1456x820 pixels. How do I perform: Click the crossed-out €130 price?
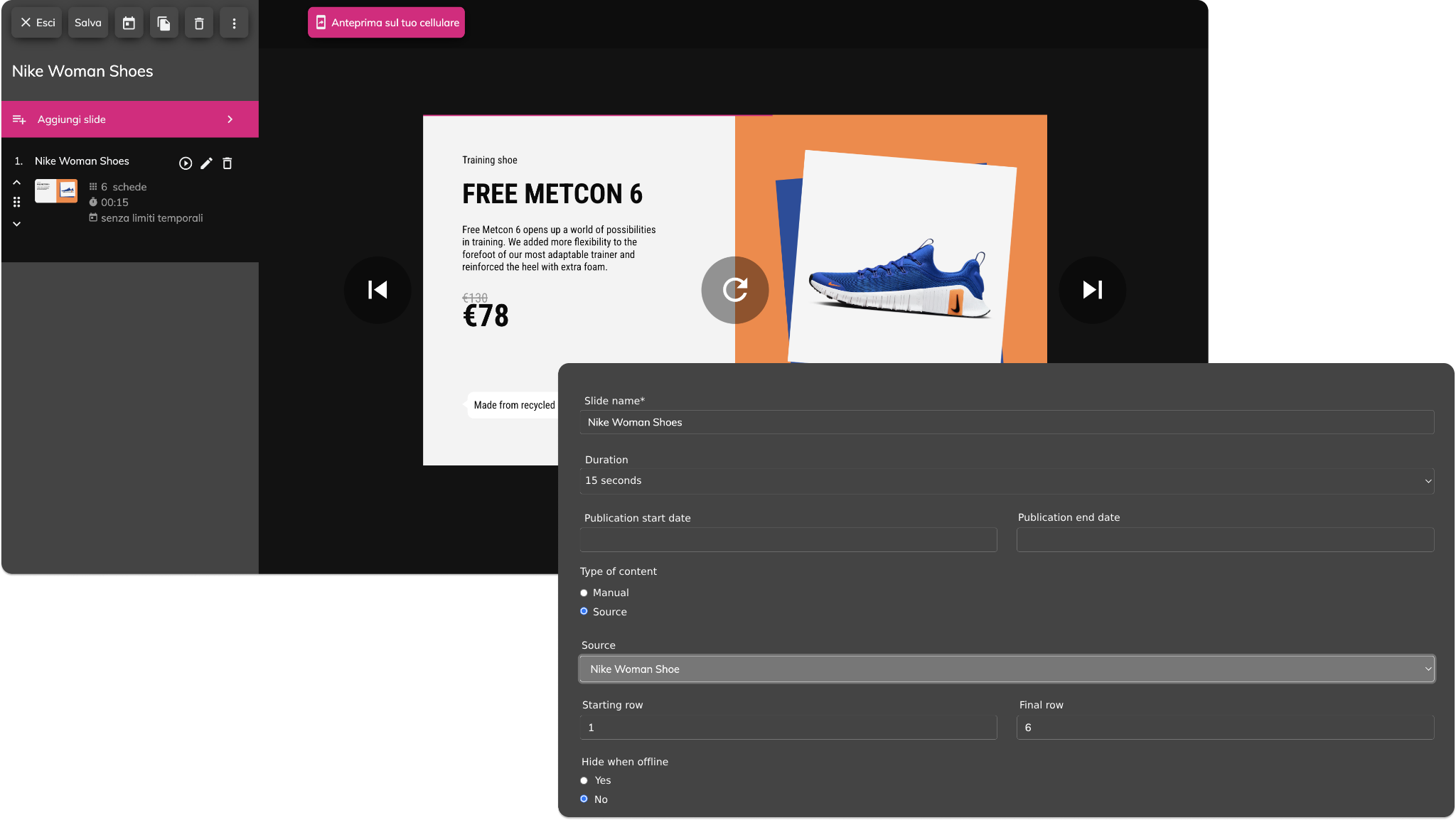tap(475, 298)
